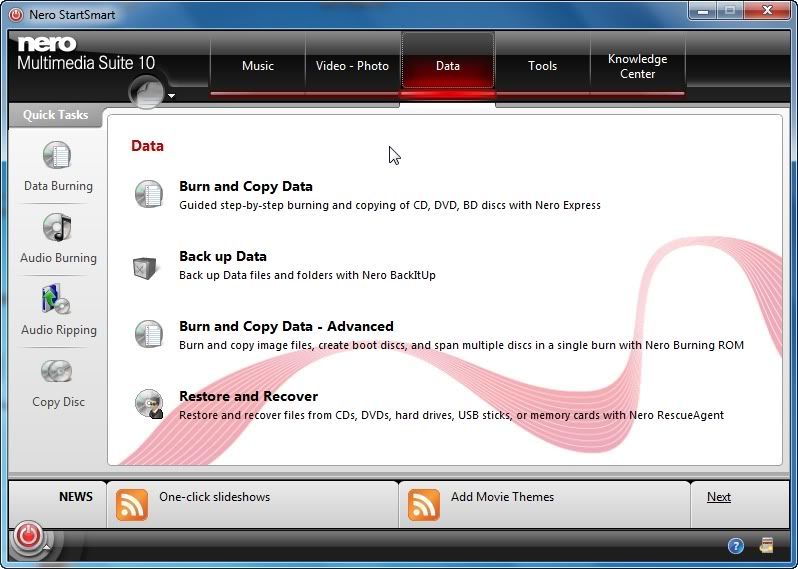Choose Burn and Copy Data - Advanced
The image size is (798, 569).
286,326
